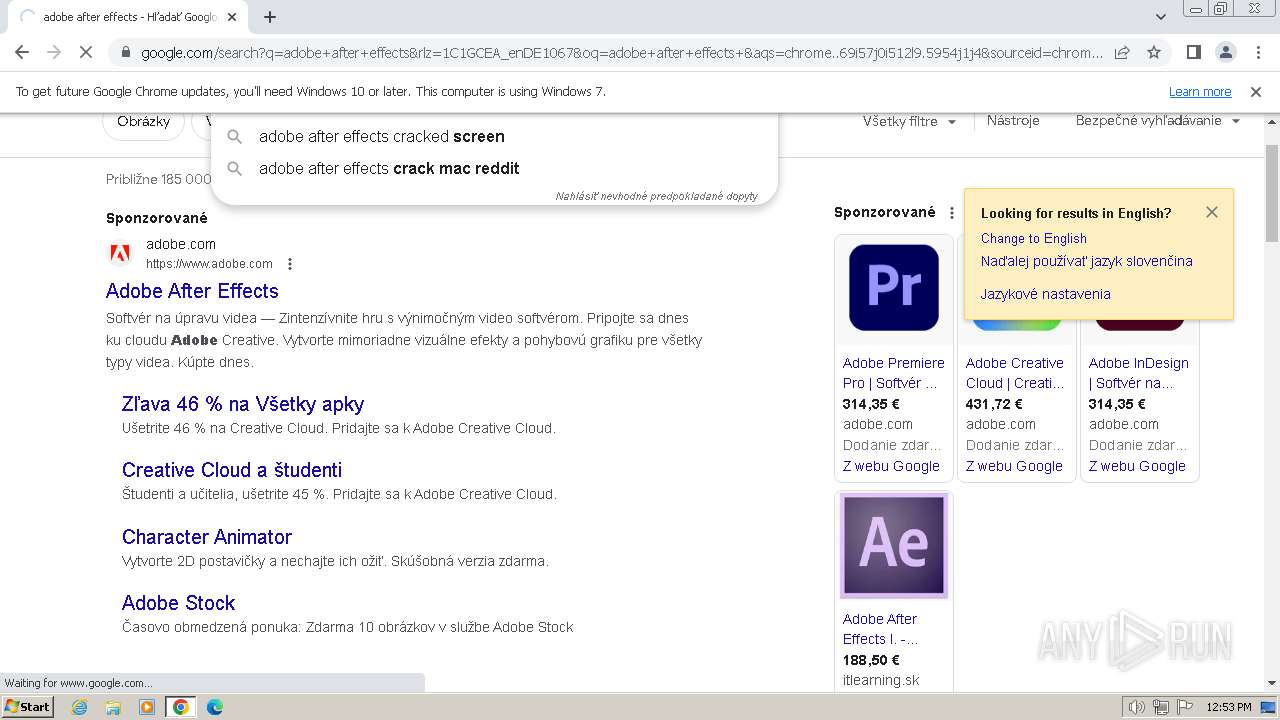Screen dimensions: 1280x720
Task: Click the Premiere Pro product thumbnail
Action: click(x=894, y=287)
